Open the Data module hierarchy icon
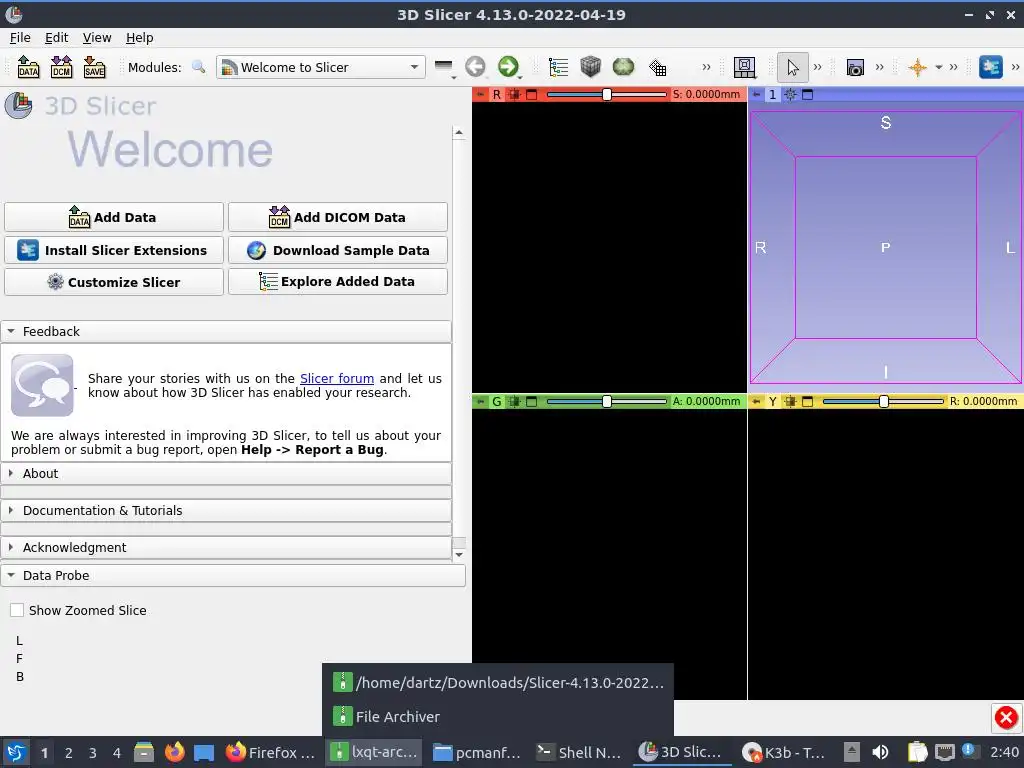The image size is (1024, 768). [x=558, y=67]
